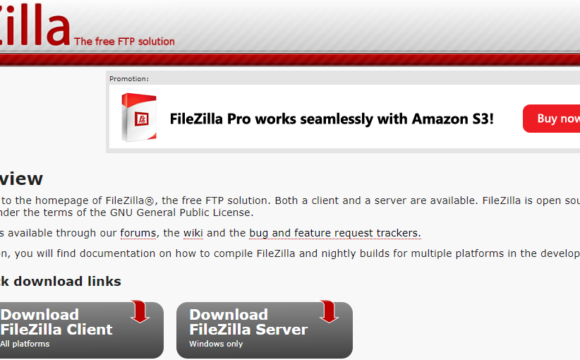Open the forums link
Screen dimensions: 580x360
[x=138, y=233]
